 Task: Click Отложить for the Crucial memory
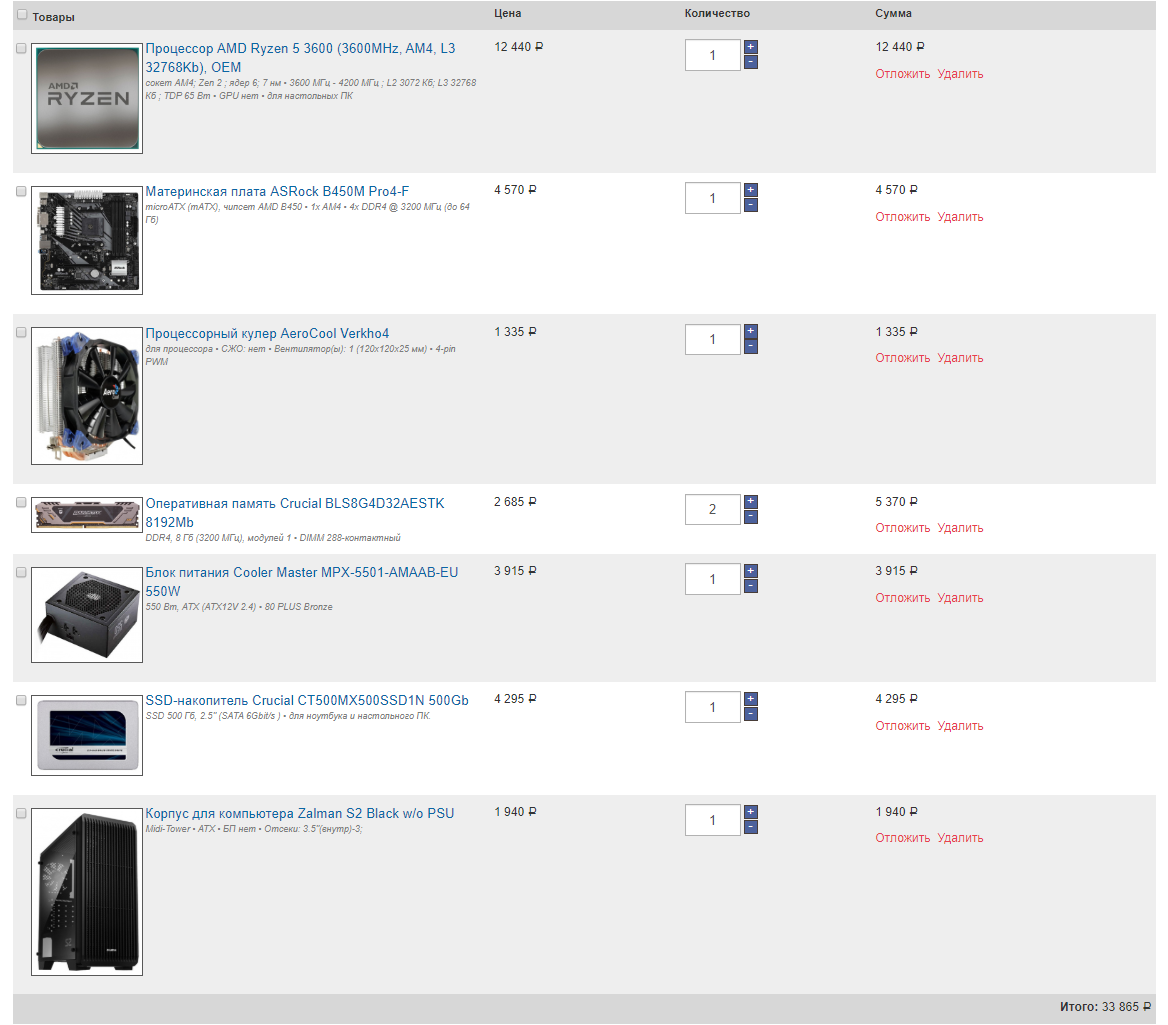click(x=903, y=527)
